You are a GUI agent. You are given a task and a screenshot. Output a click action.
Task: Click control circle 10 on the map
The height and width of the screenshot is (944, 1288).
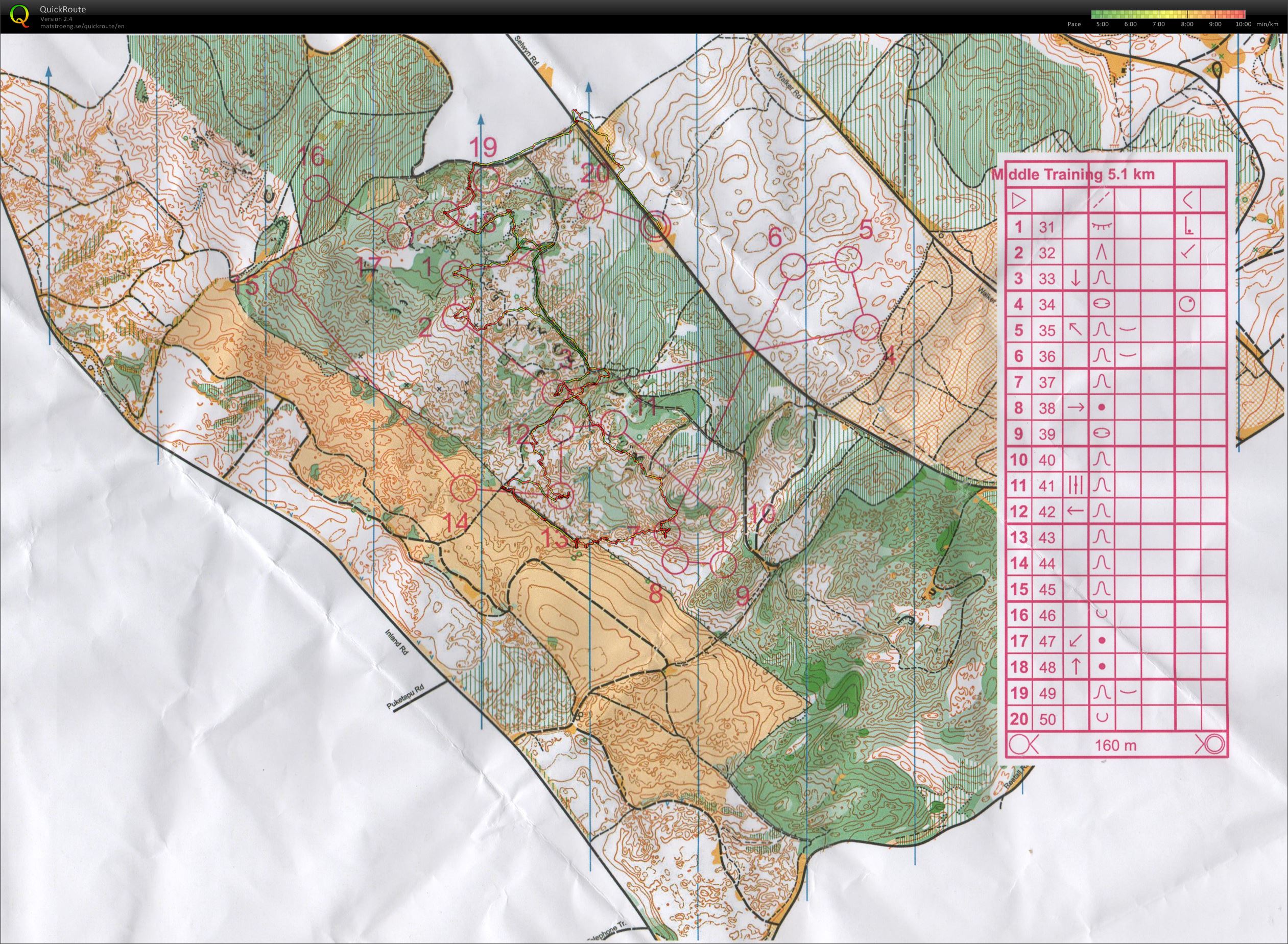(x=723, y=519)
